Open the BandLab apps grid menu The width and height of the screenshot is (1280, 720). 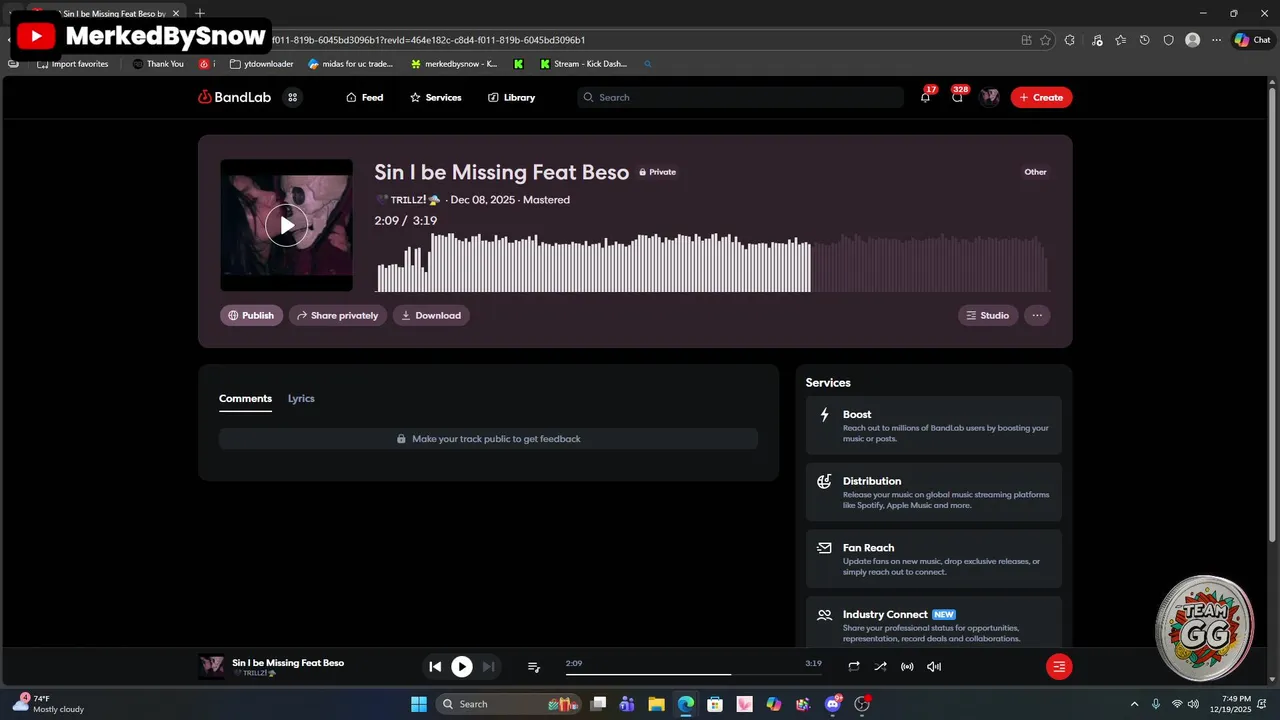click(x=292, y=97)
